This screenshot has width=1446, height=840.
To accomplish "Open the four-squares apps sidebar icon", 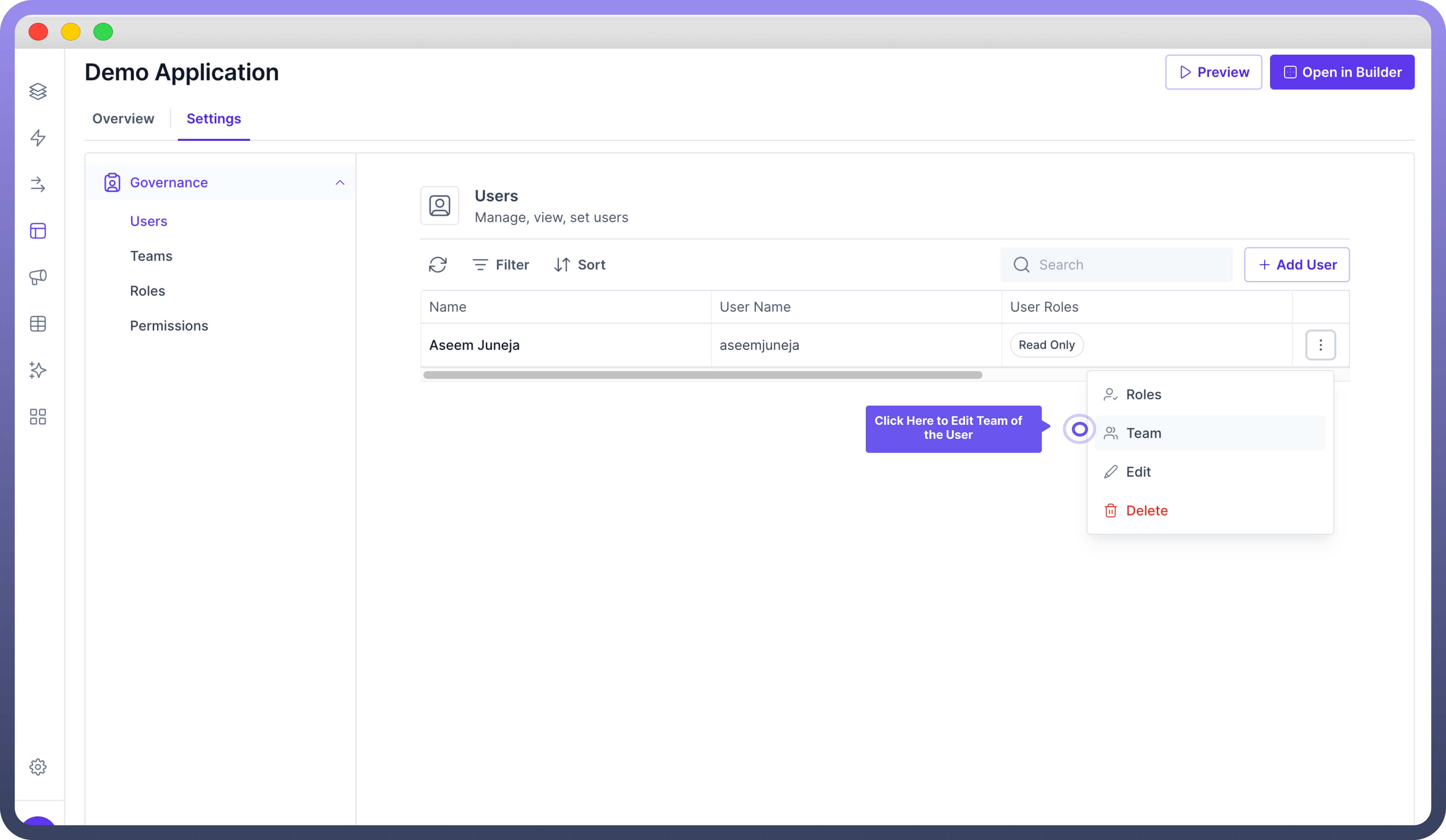I will pos(38,417).
